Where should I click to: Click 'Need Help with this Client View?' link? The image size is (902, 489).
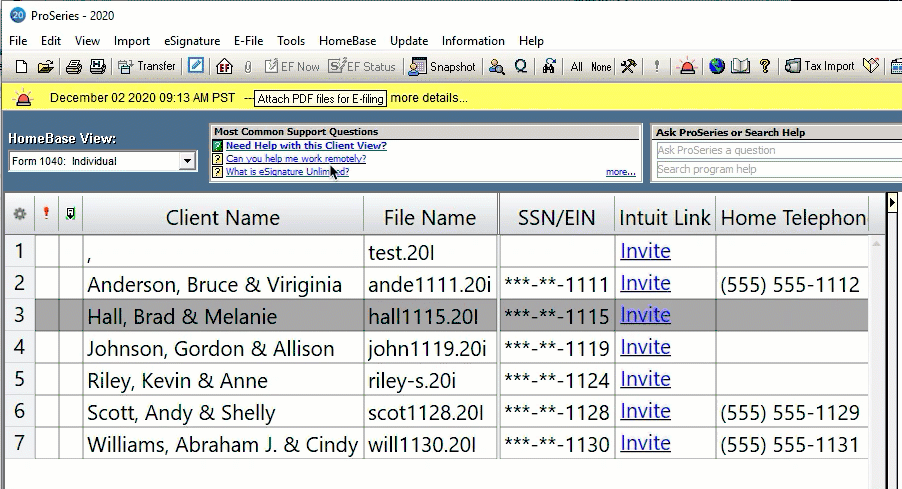pyautogui.click(x=306, y=146)
